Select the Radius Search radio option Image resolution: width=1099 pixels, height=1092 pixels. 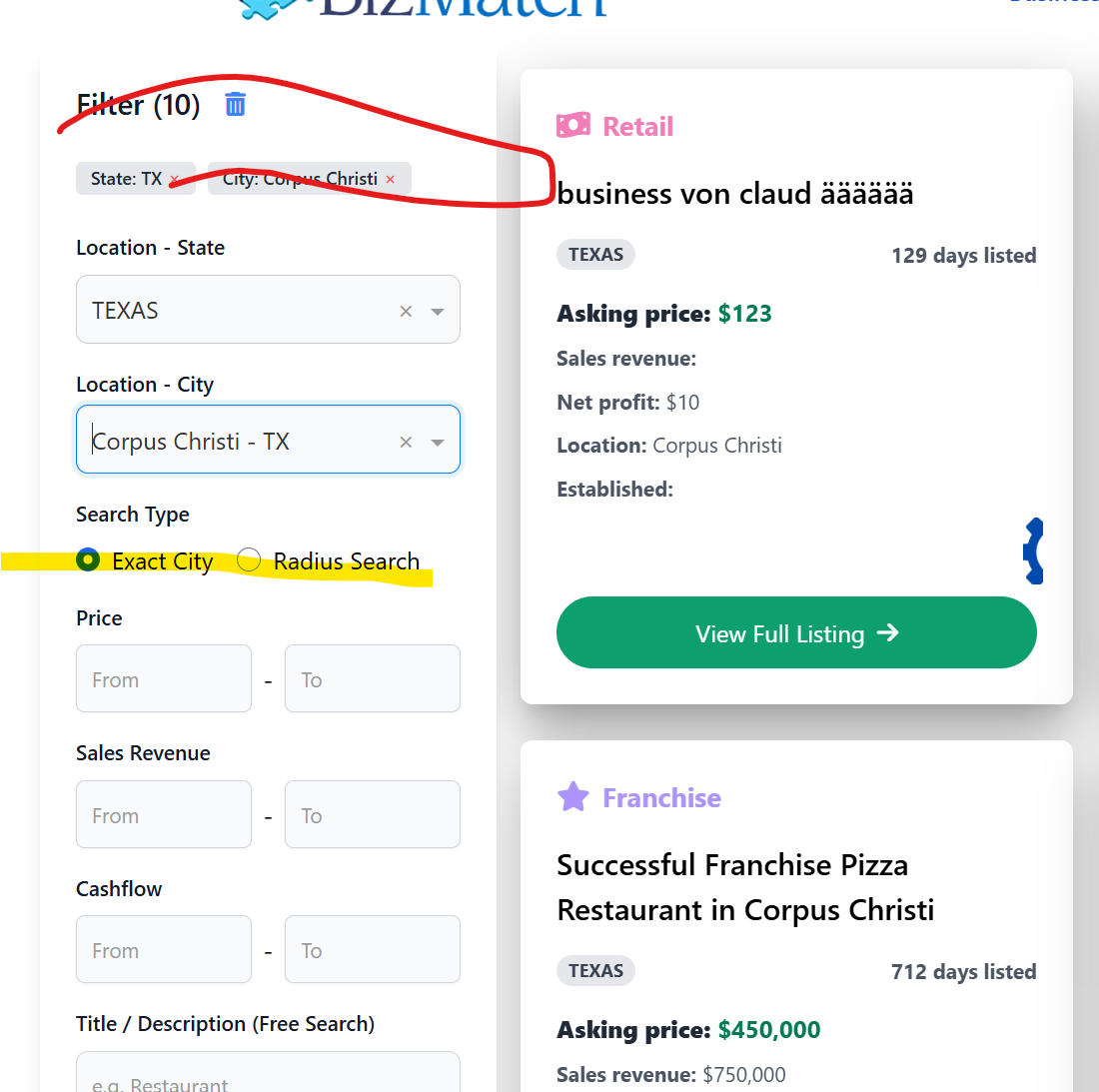[x=249, y=560]
